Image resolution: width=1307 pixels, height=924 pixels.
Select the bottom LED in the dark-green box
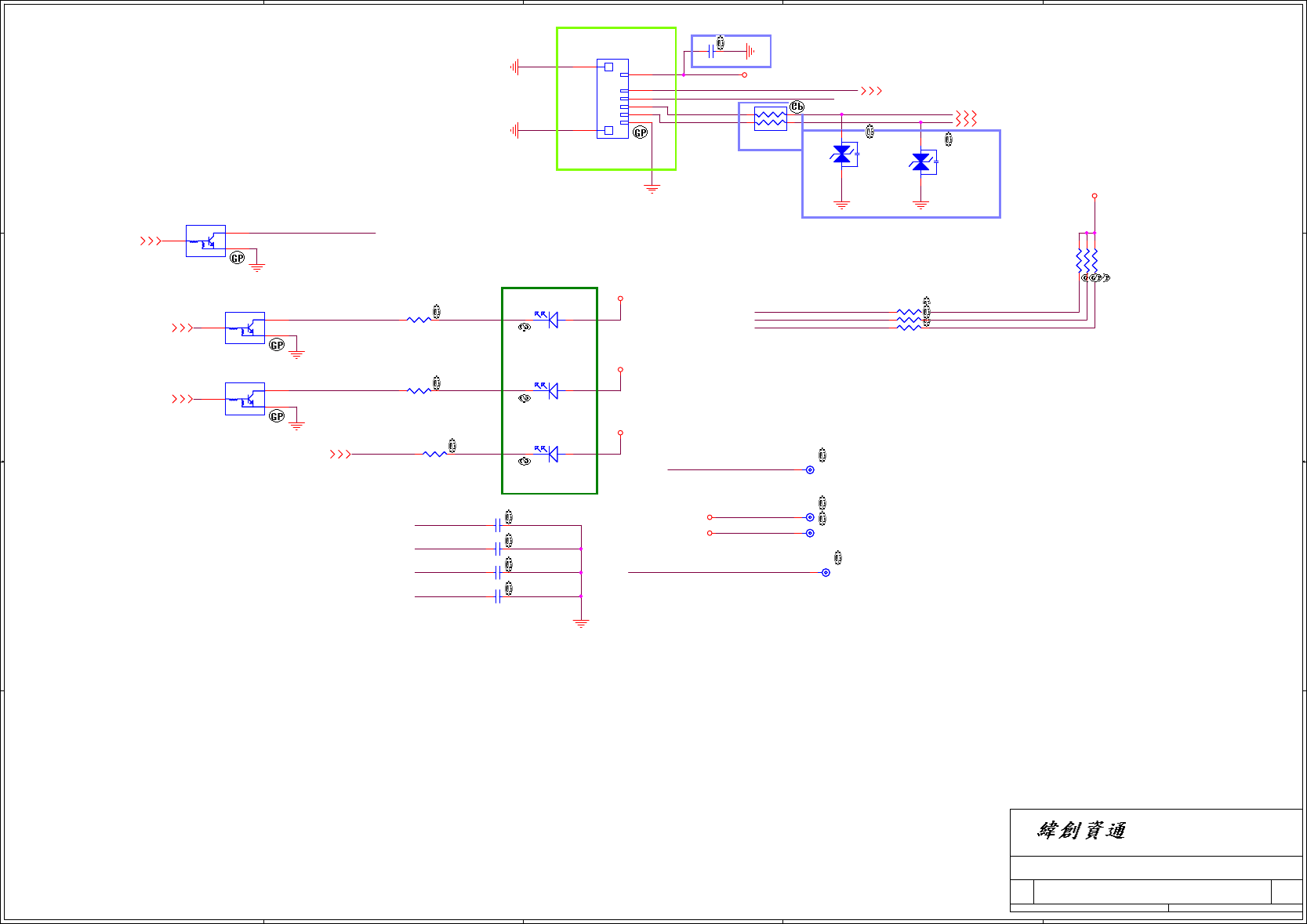[547, 453]
